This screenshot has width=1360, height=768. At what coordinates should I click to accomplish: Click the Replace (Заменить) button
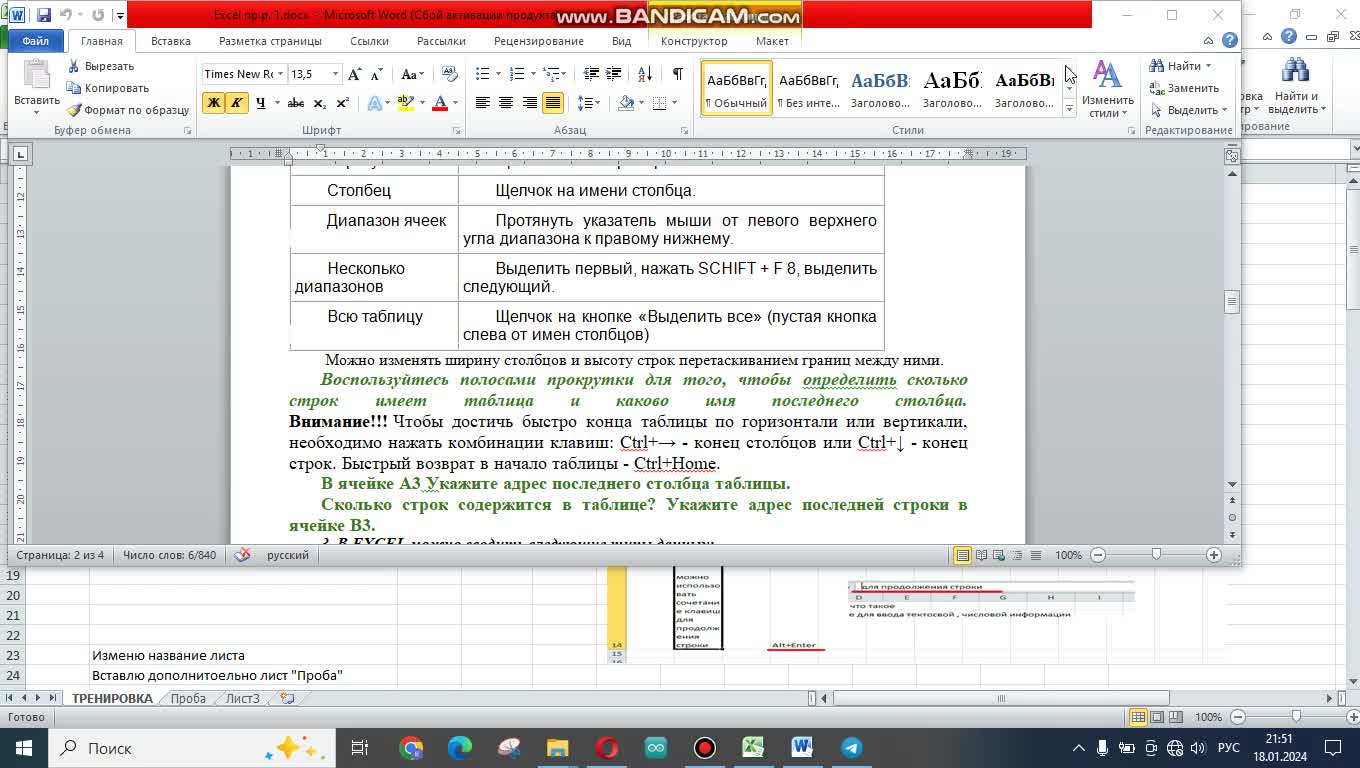click(1184, 88)
